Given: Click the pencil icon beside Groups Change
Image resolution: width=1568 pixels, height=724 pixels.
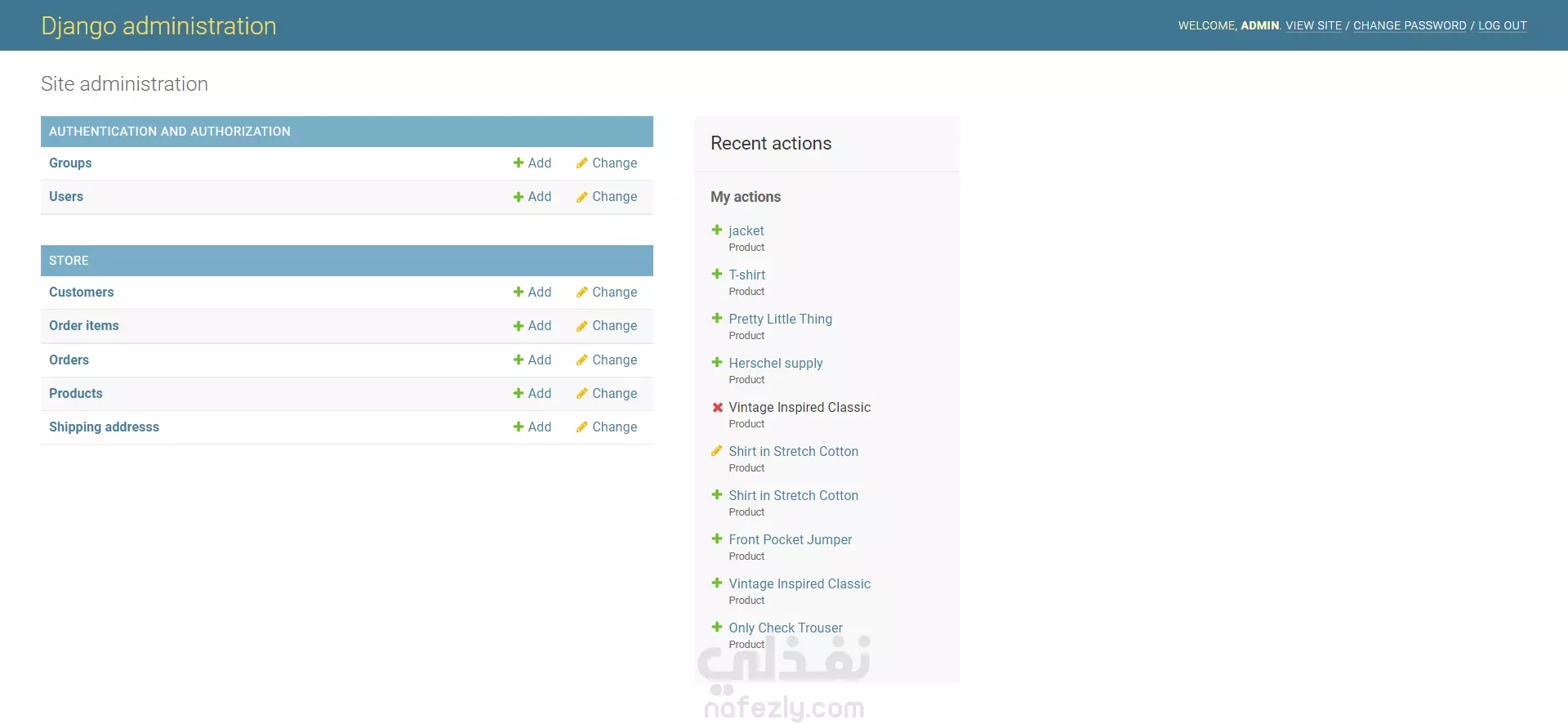Looking at the screenshot, I should tap(581, 163).
